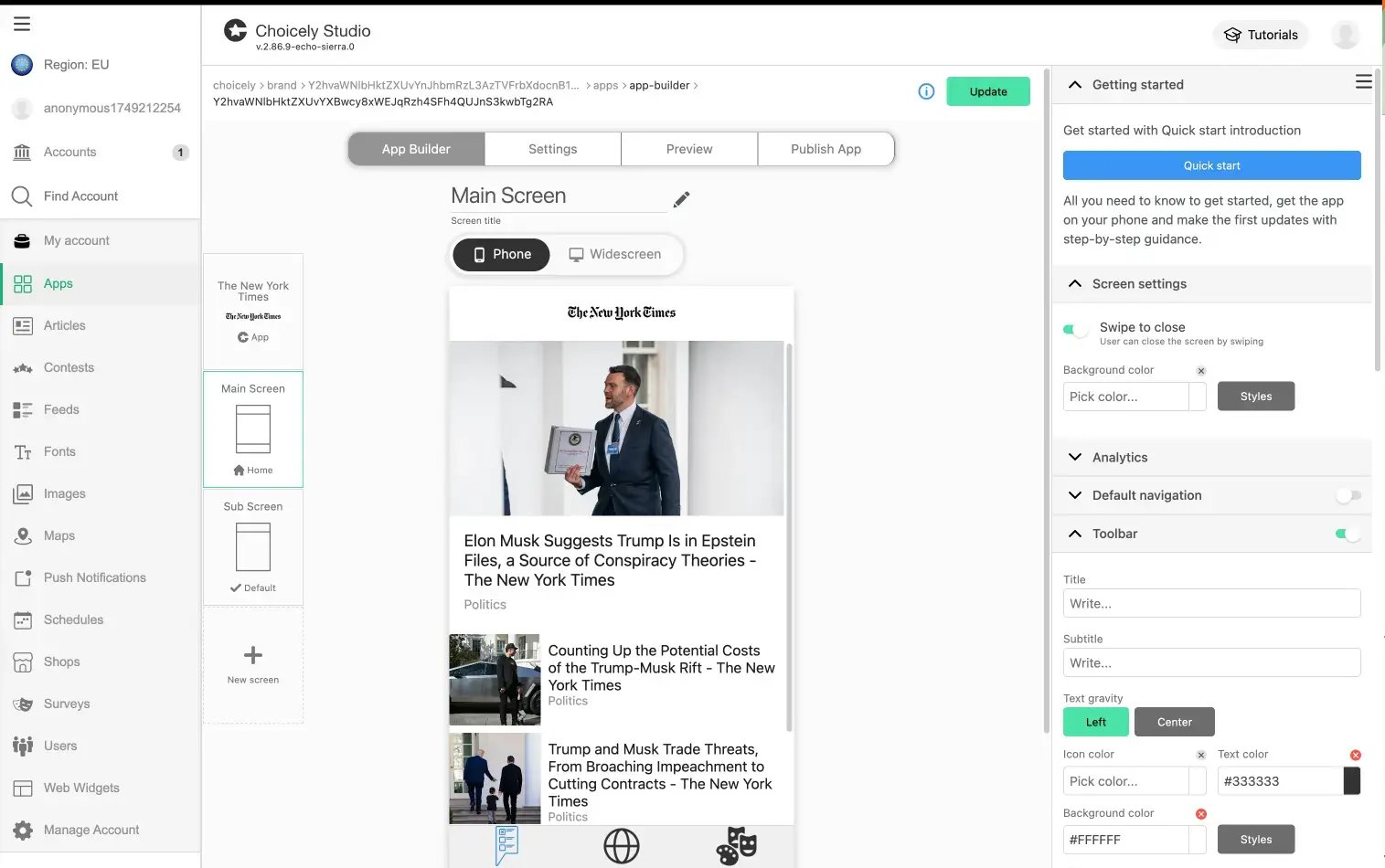Open Users section
The height and width of the screenshot is (868, 1385).
[100, 746]
